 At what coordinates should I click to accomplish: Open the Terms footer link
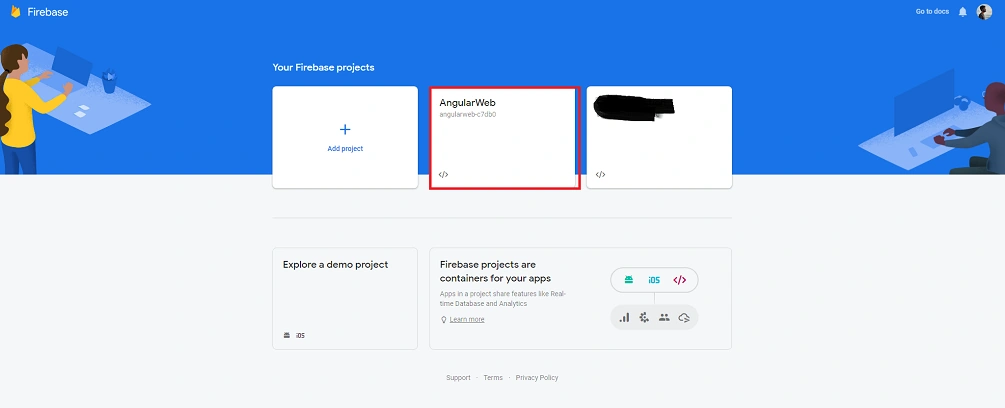[x=493, y=378]
